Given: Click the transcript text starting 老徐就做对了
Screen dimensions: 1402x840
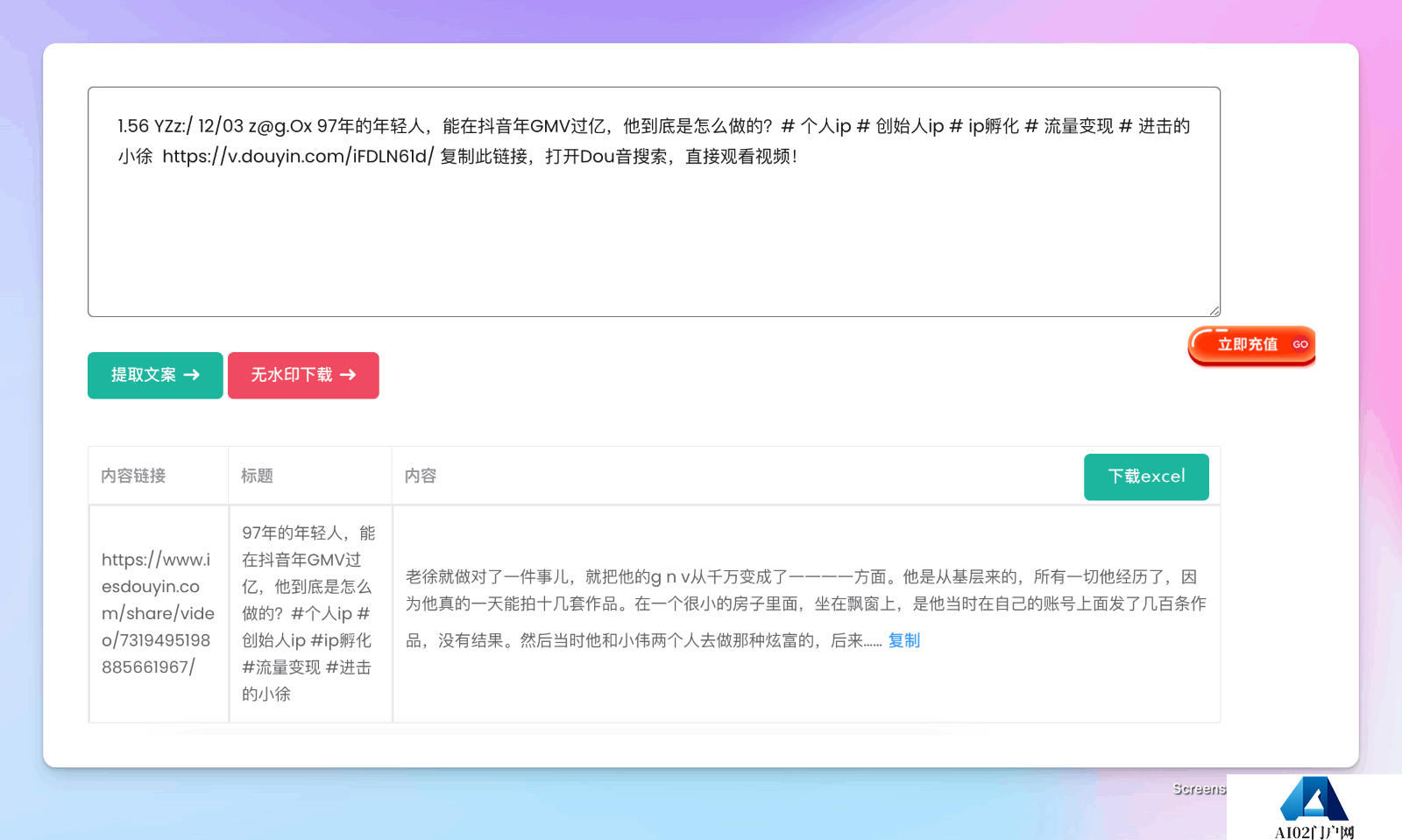Looking at the screenshot, I should point(806,608).
